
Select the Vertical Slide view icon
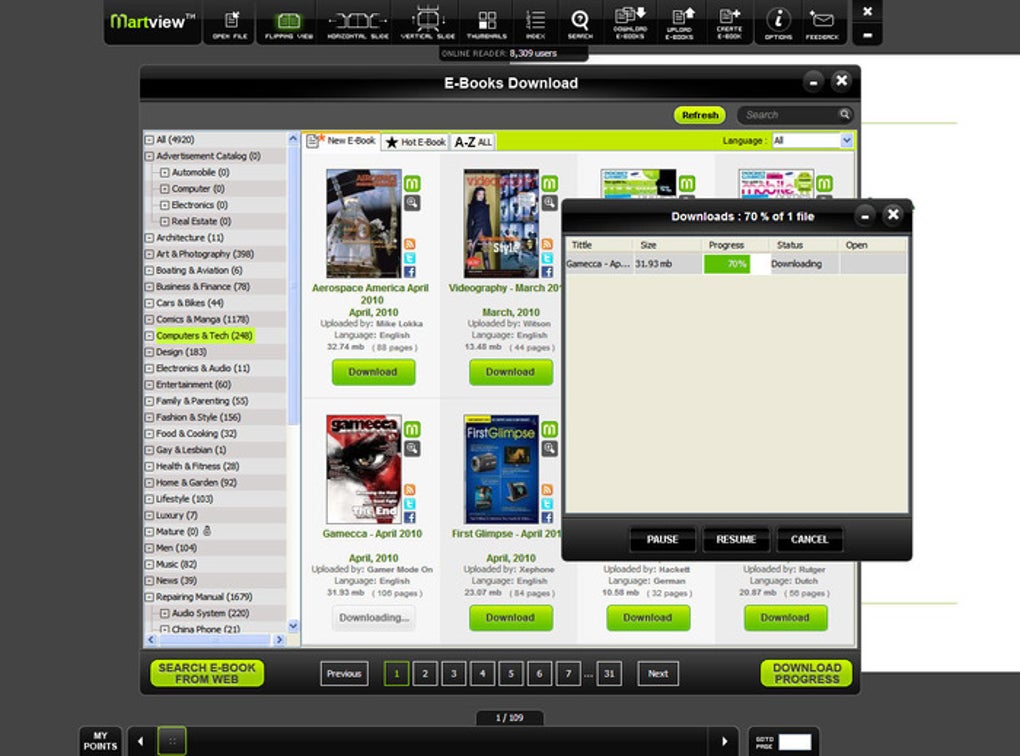[427, 23]
